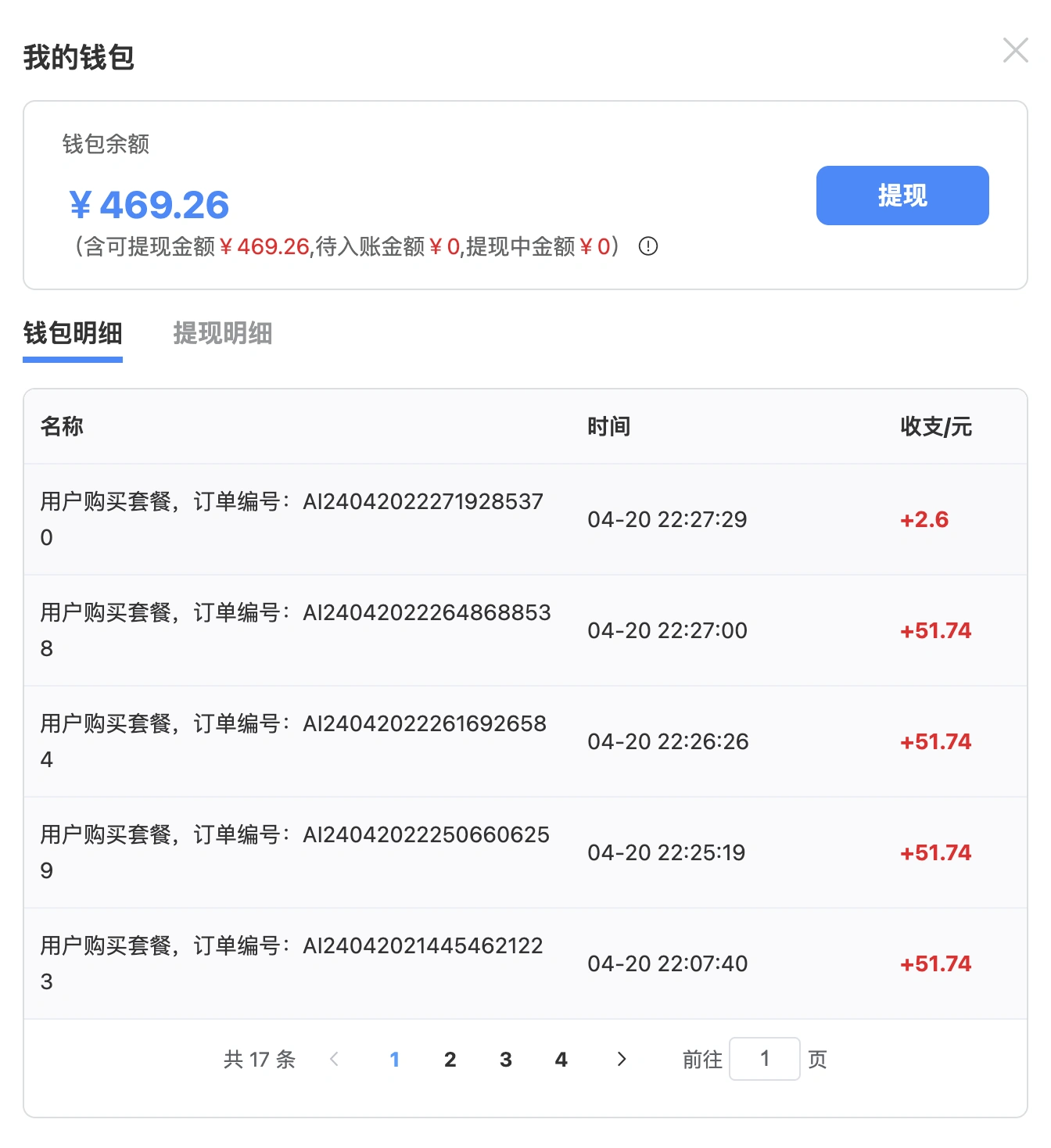The width and height of the screenshot is (1051, 1148).
Task: Select page 1 in the pagination bar
Action: [395, 1060]
